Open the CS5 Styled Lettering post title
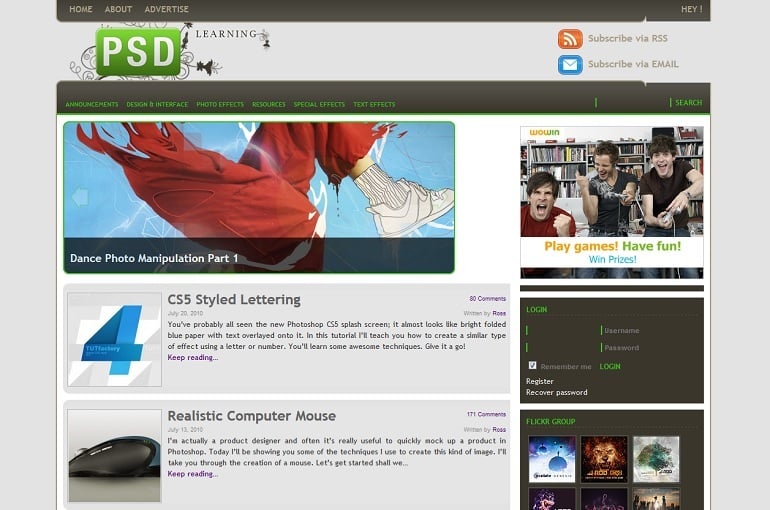 pos(234,299)
